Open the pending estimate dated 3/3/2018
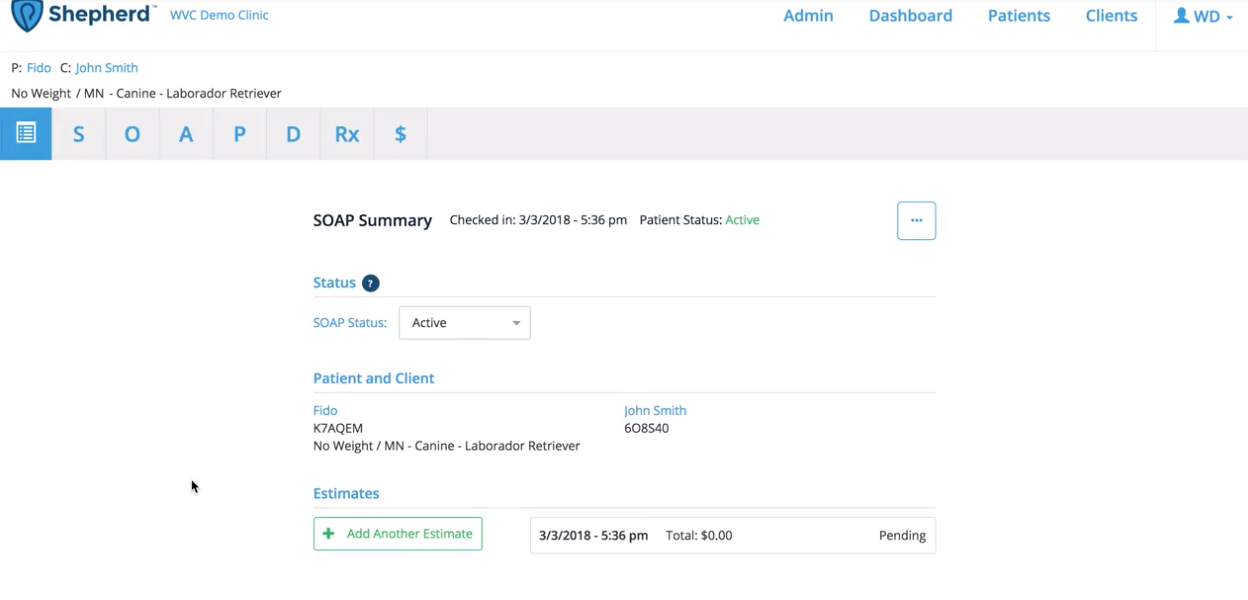 [732, 535]
